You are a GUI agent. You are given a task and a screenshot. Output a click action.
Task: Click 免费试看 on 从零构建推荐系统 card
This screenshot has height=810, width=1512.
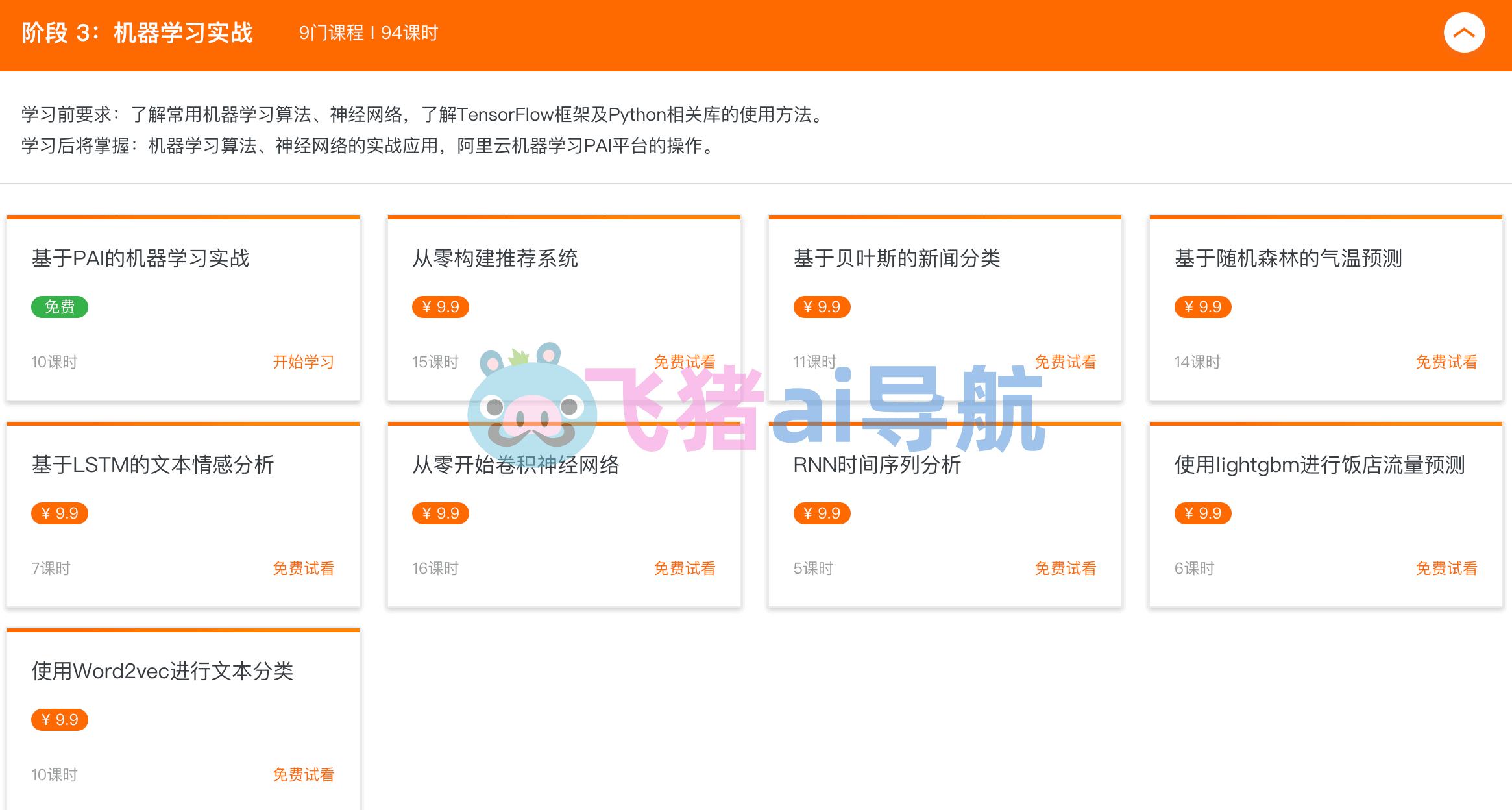click(684, 362)
